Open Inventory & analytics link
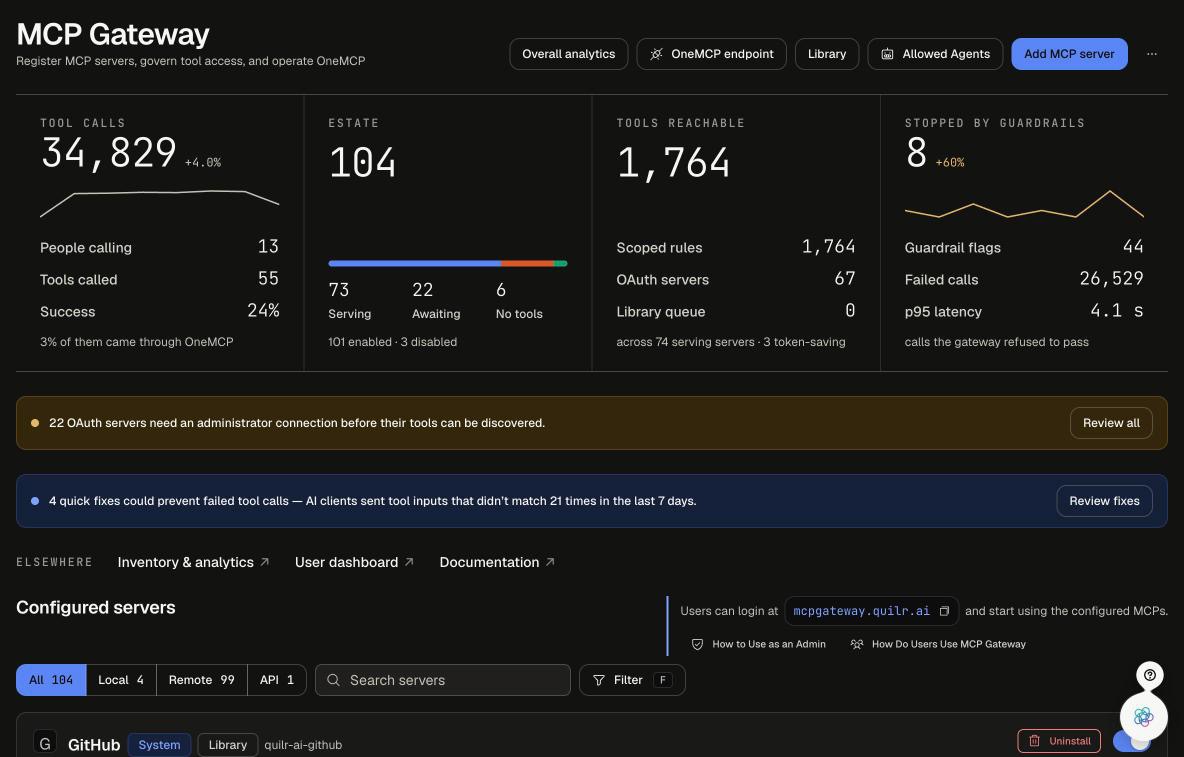The image size is (1184, 757). (x=193, y=562)
